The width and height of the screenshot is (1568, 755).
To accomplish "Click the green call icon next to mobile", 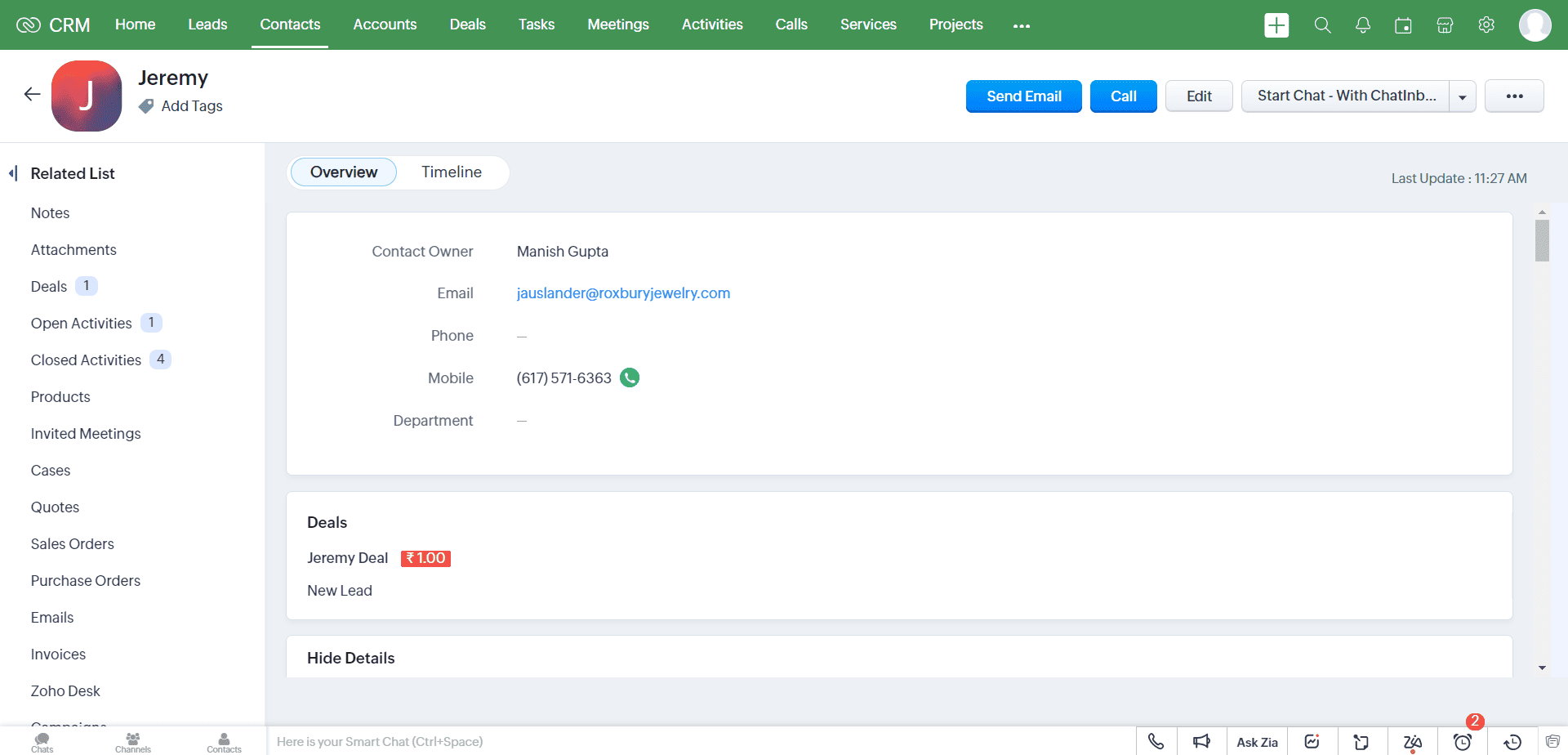I will click(x=630, y=377).
